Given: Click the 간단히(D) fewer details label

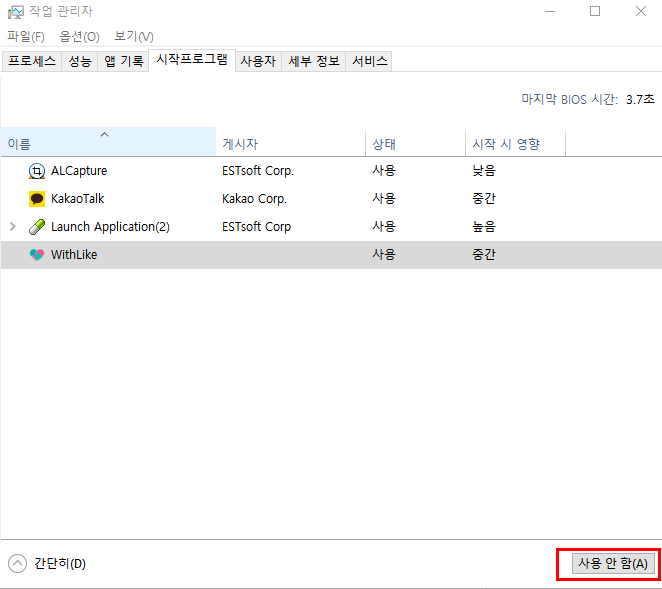Looking at the screenshot, I should 60,564.
